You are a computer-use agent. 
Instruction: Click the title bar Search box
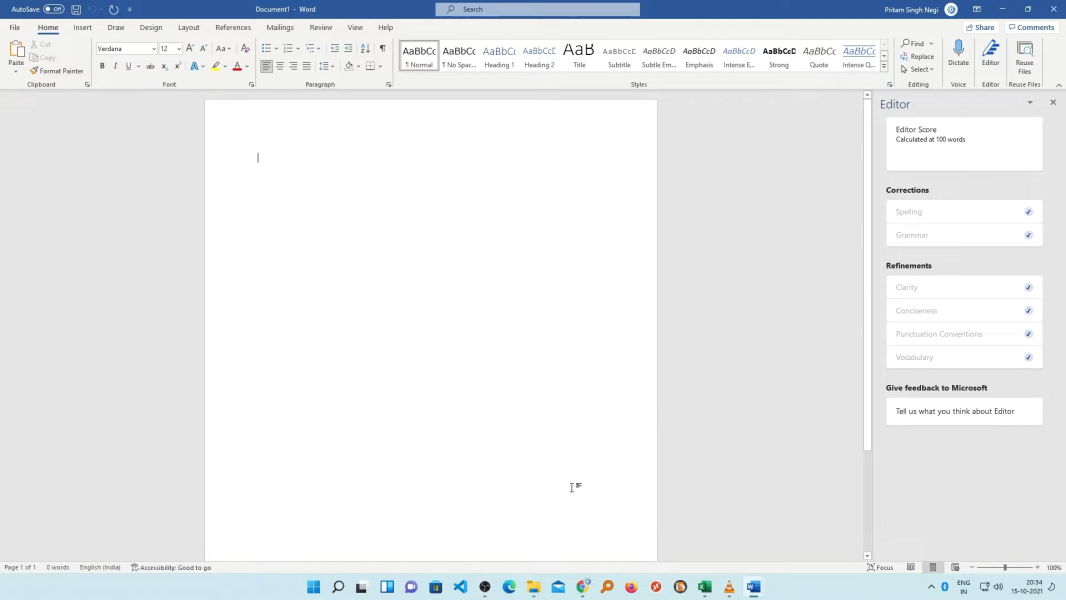pyautogui.click(x=537, y=10)
